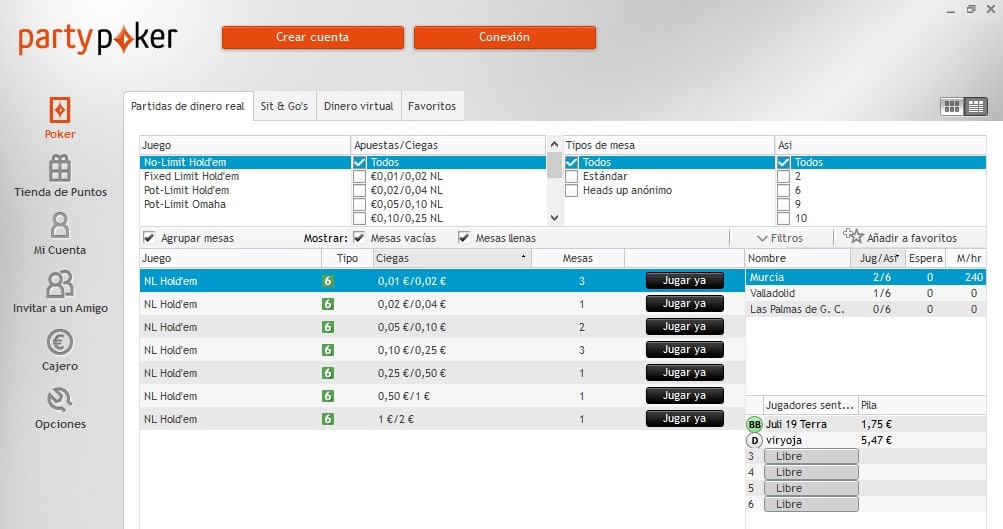Check the Heads up anónimo box
This screenshot has width=1003, height=529.
click(572, 191)
